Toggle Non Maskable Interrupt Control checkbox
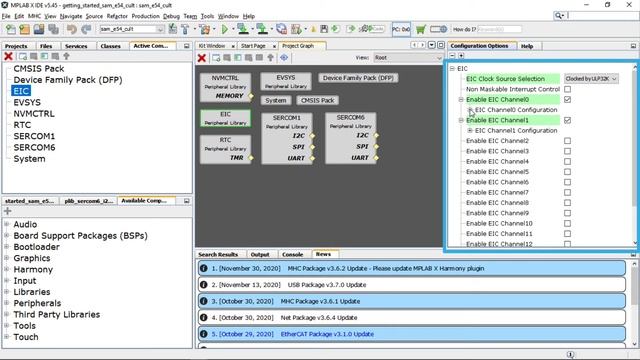Viewport: 640px width, 360px height. 567,89
